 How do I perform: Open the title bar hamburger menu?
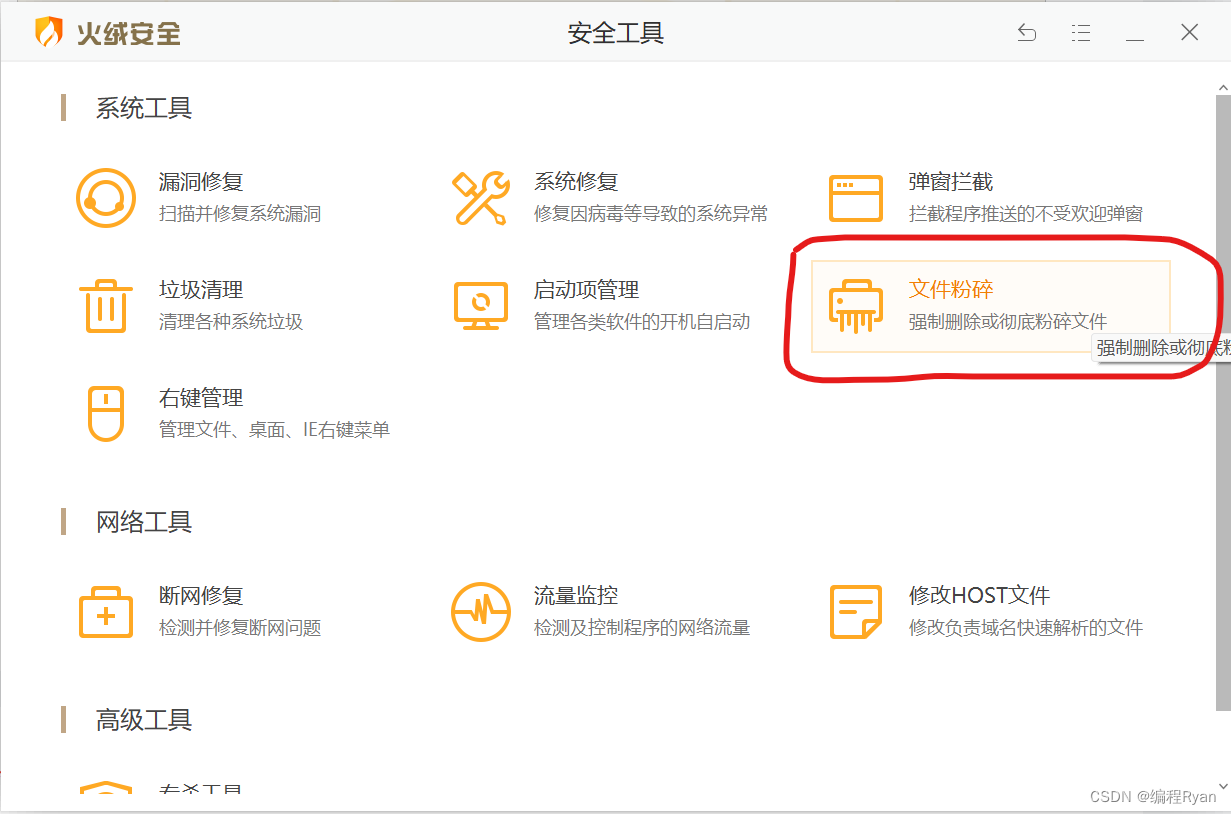pos(1081,33)
